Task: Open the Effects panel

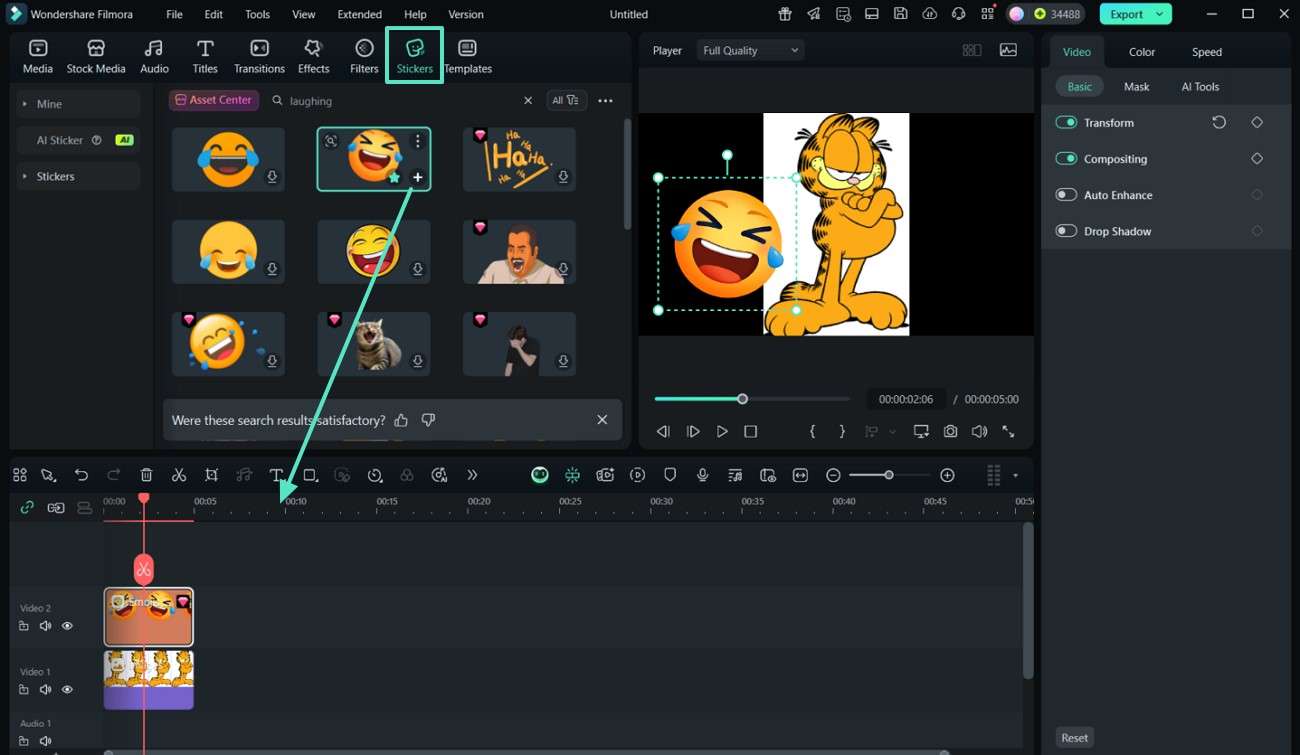Action: [313, 56]
